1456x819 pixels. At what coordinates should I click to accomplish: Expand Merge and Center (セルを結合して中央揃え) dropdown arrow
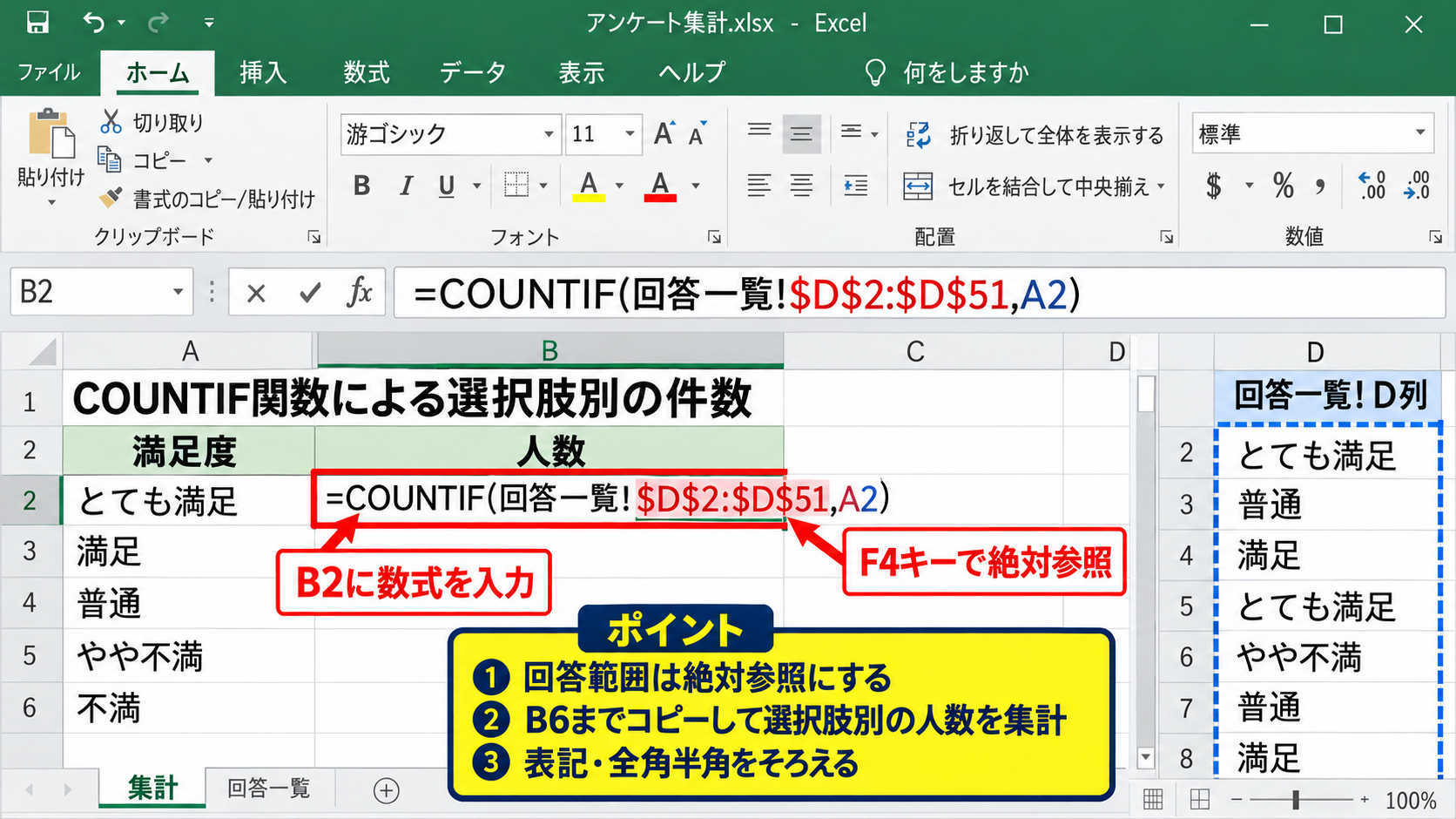[1161, 186]
